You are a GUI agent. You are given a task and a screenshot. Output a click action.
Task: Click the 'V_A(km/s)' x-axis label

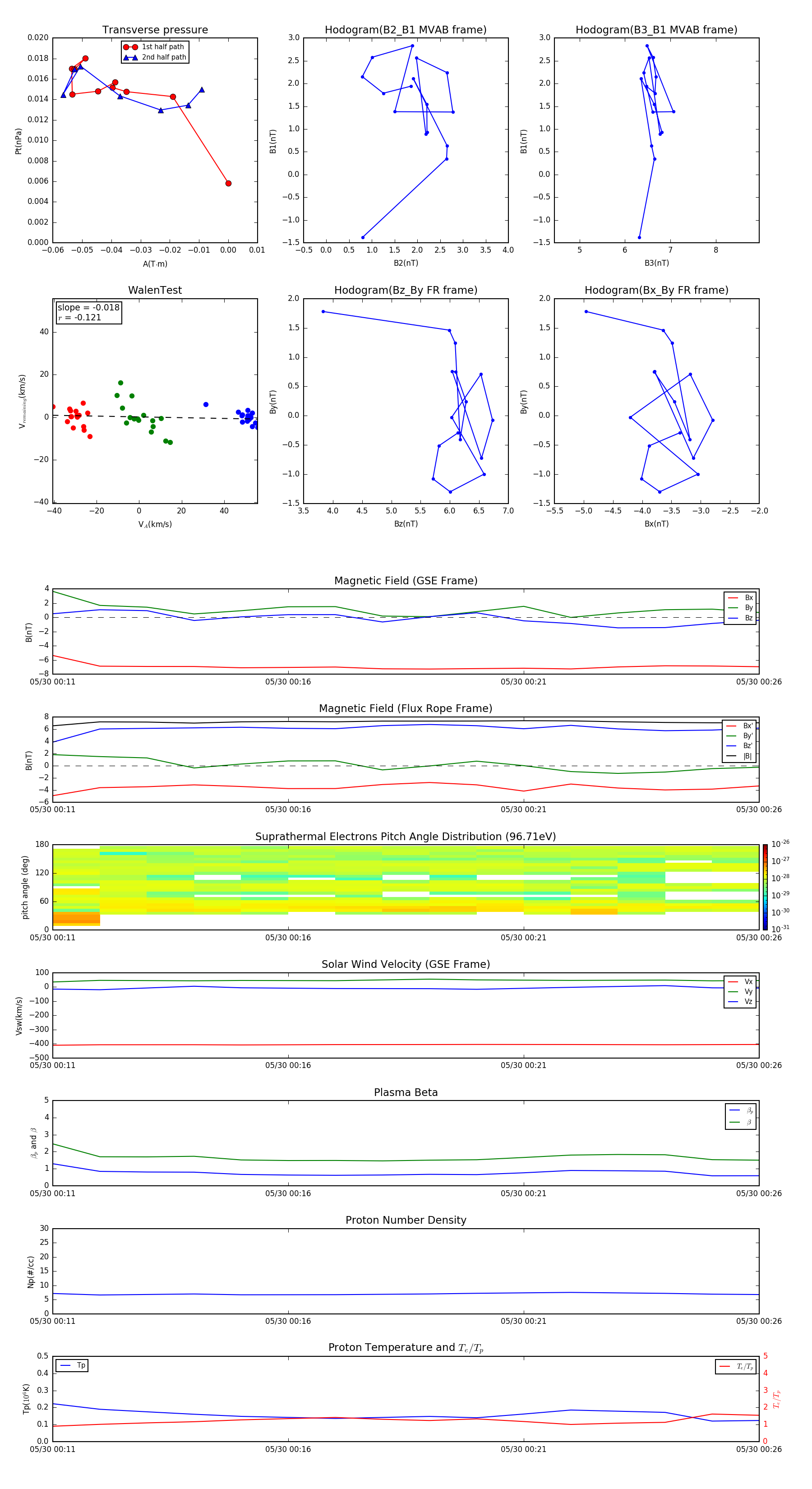155,524
